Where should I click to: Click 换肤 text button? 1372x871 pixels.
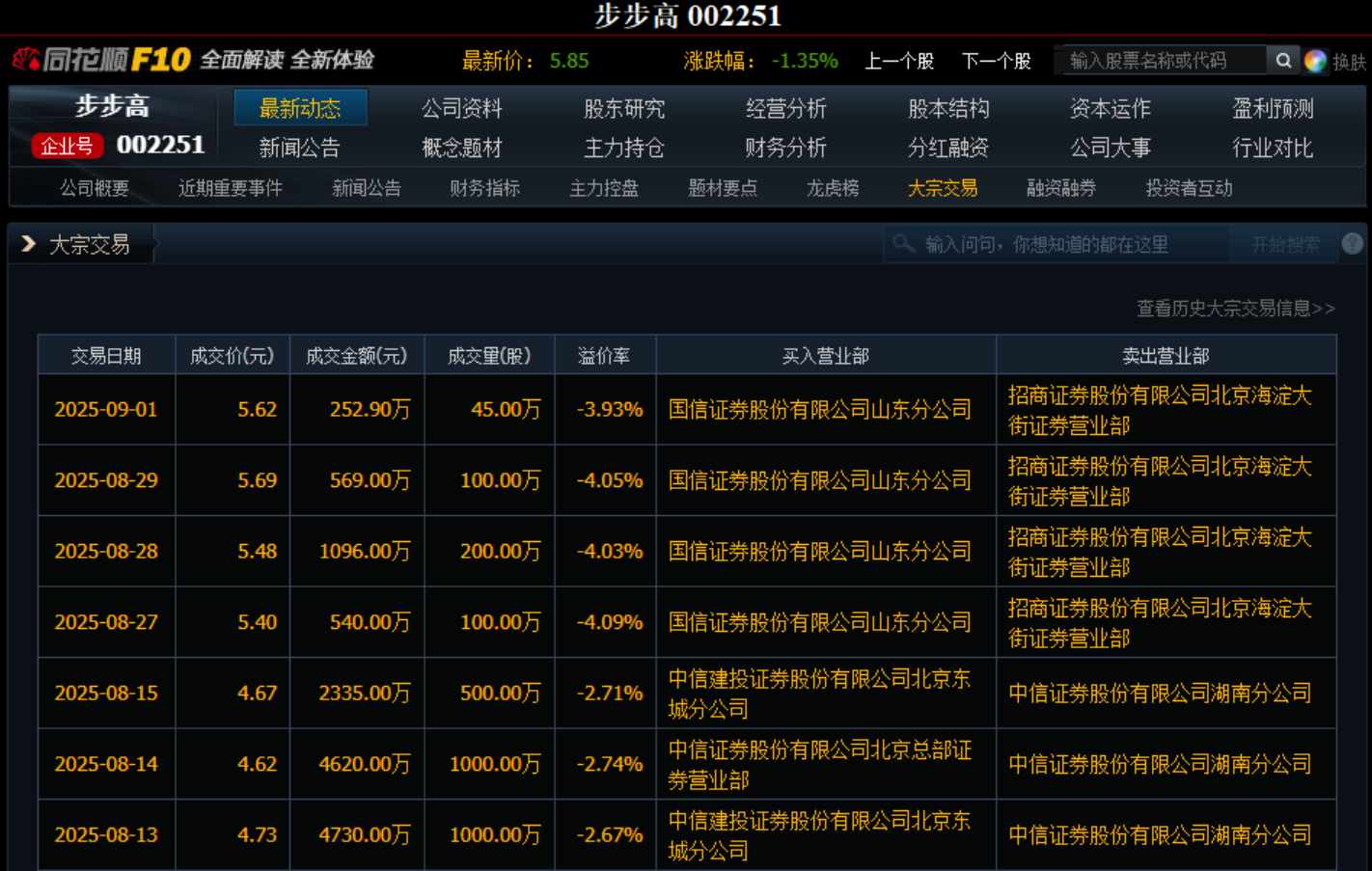[1349, 62]
